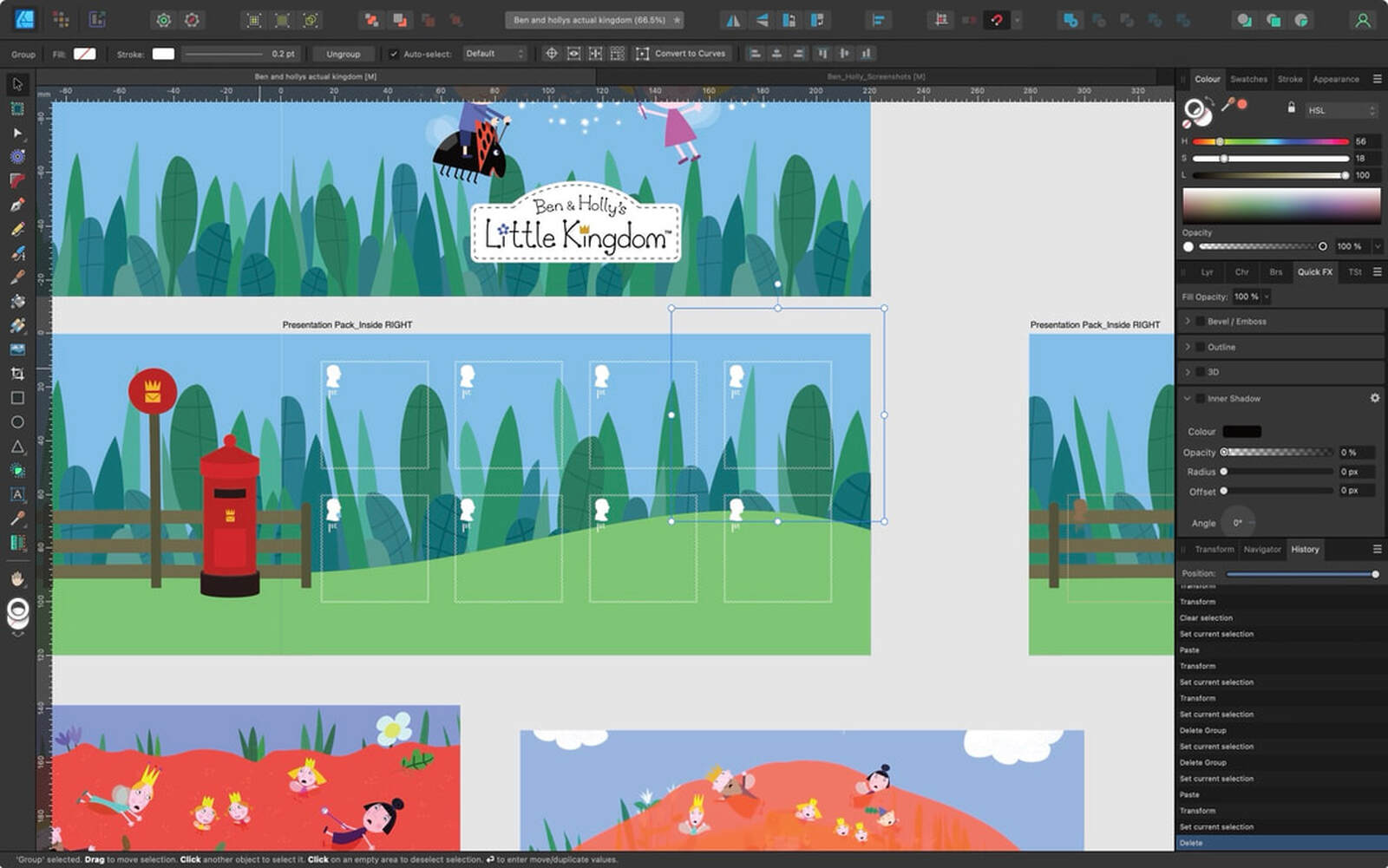The image size is (1388, 868).
Task: Click the Align Bottom icon in context toolbar
Action: [866, 54]
